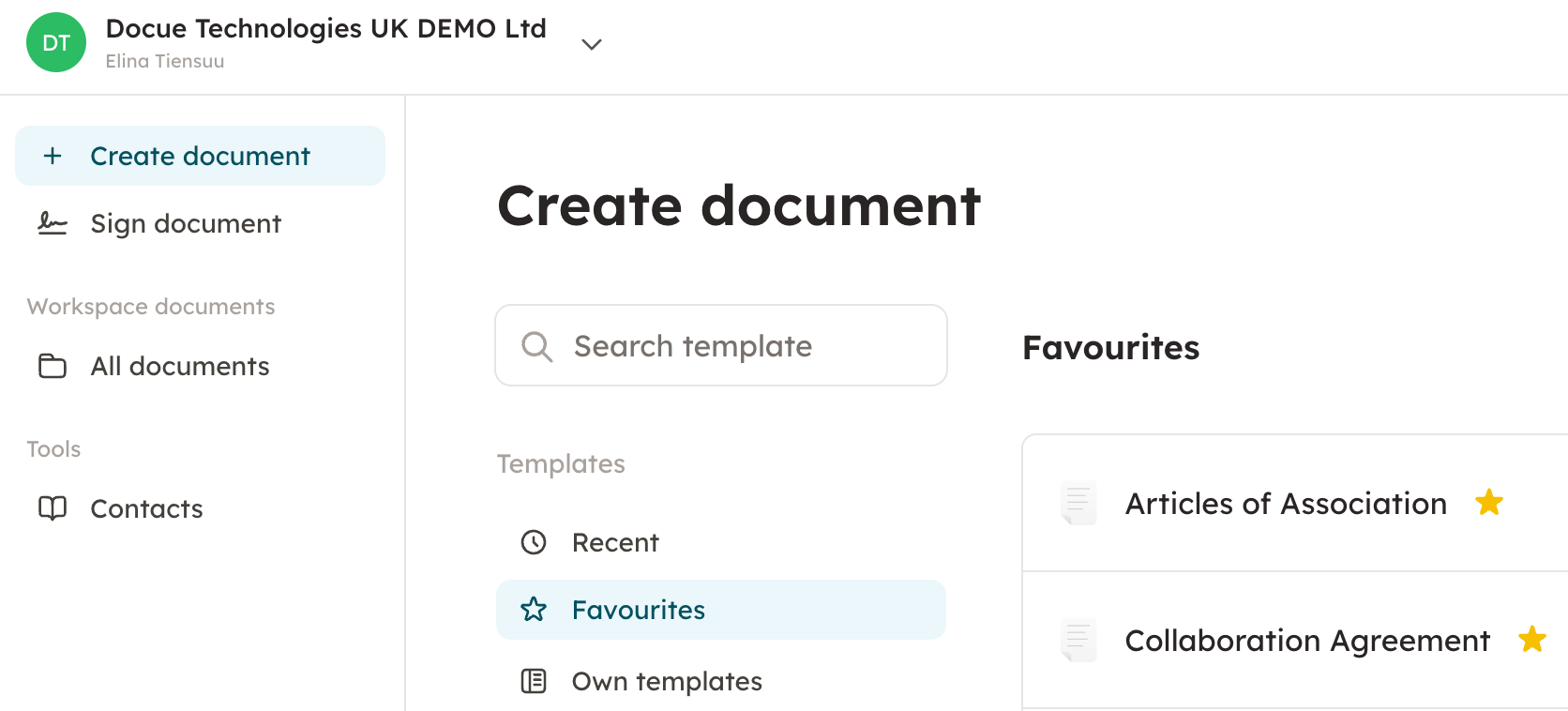1568x711 pixels.
Task: Select the Recent templates category
Action: (615, 542)
